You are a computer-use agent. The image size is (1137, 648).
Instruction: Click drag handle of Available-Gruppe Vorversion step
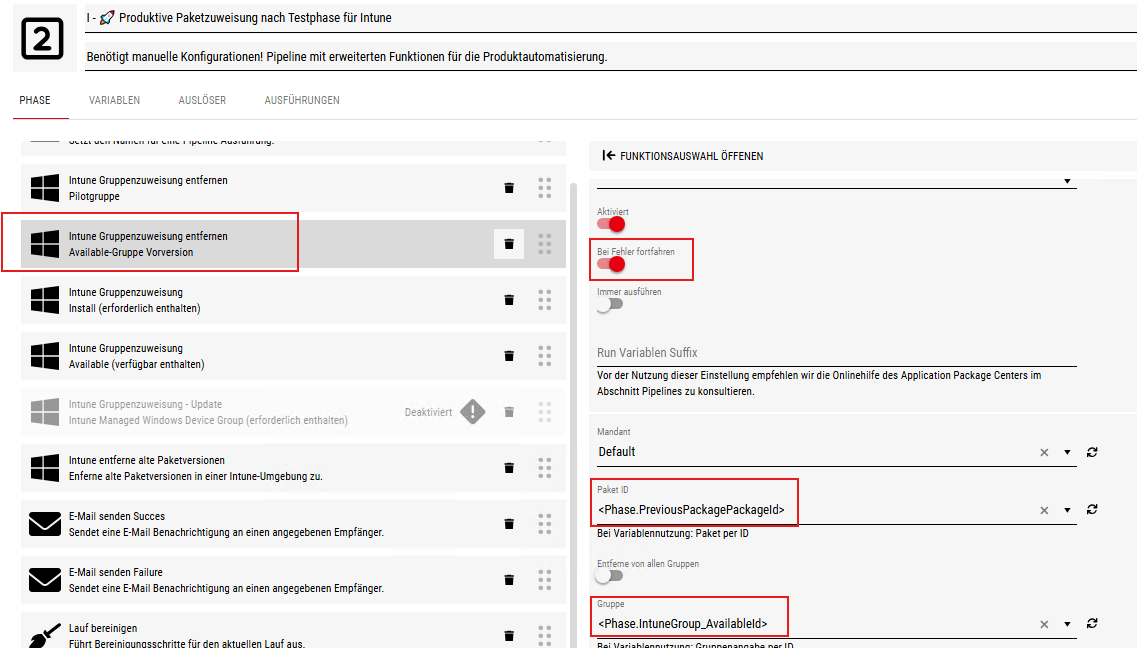click(x=545, y=244)
